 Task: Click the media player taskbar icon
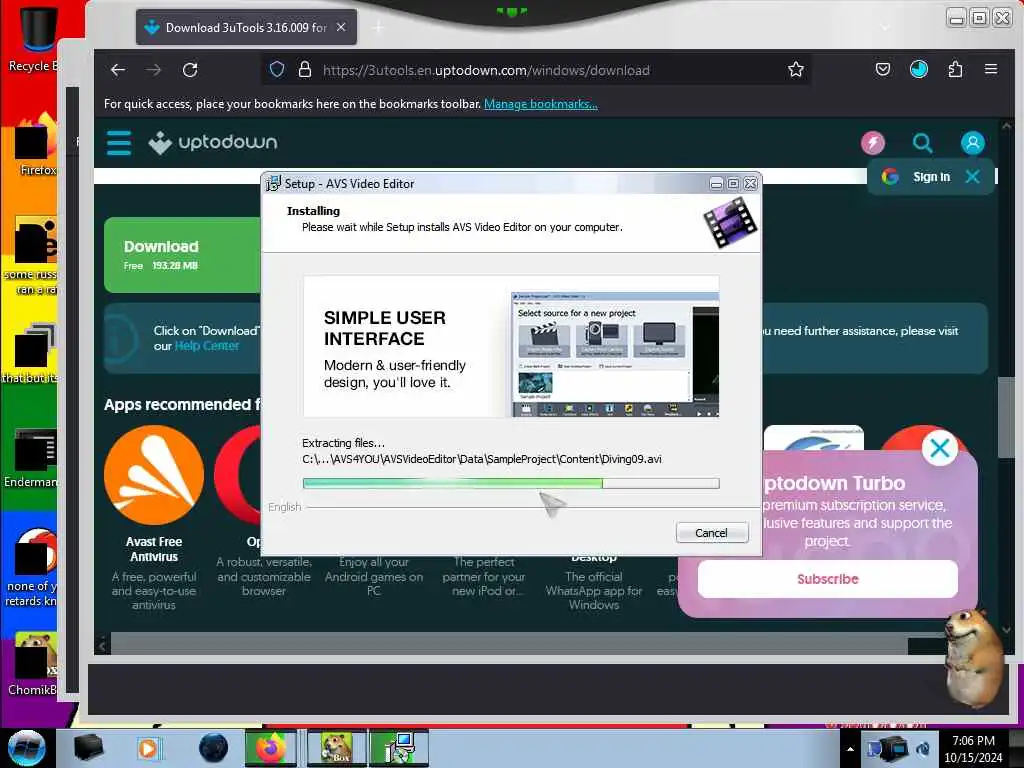tap(148, 748)
